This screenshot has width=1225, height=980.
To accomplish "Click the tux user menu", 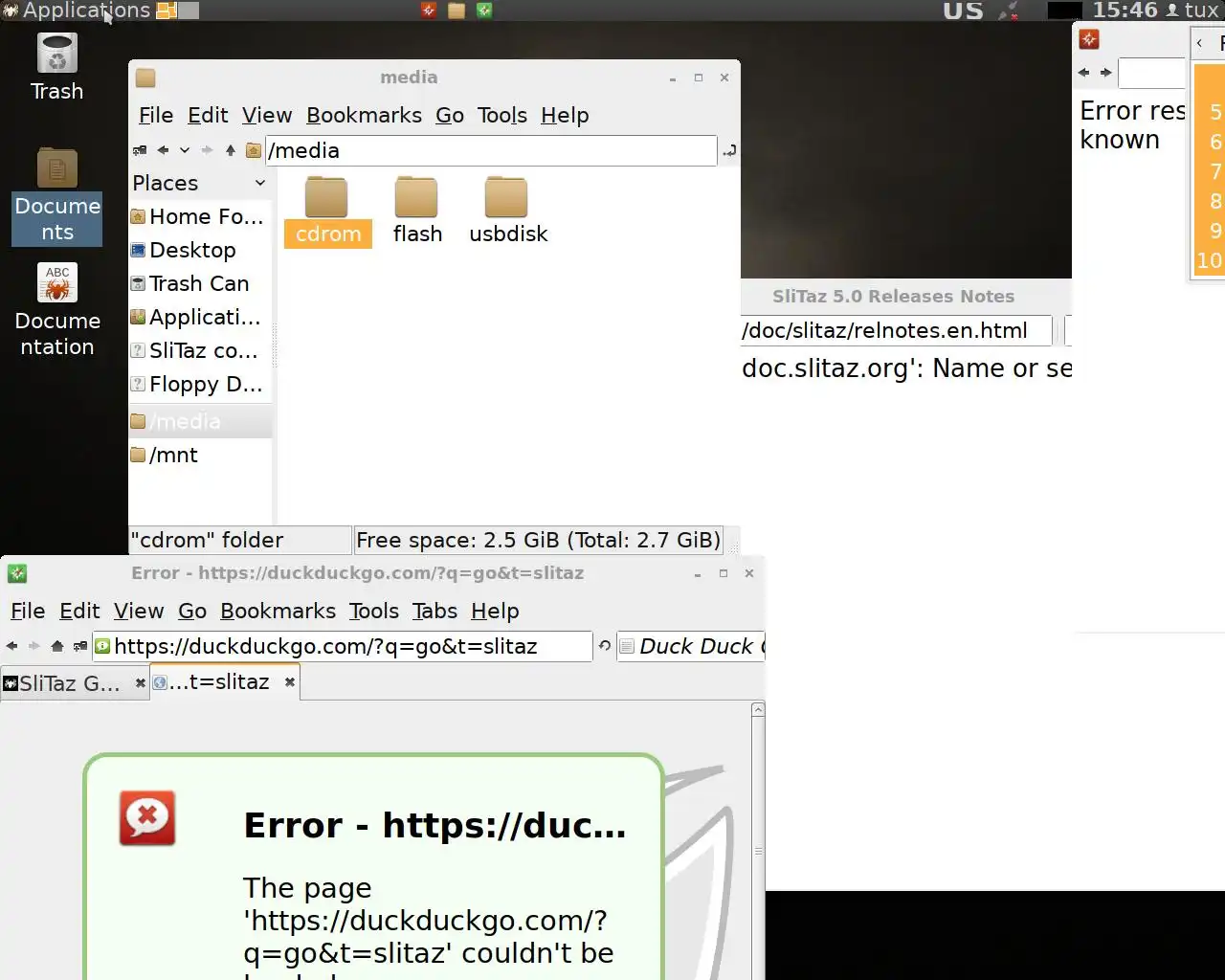I will point(1192,11).
